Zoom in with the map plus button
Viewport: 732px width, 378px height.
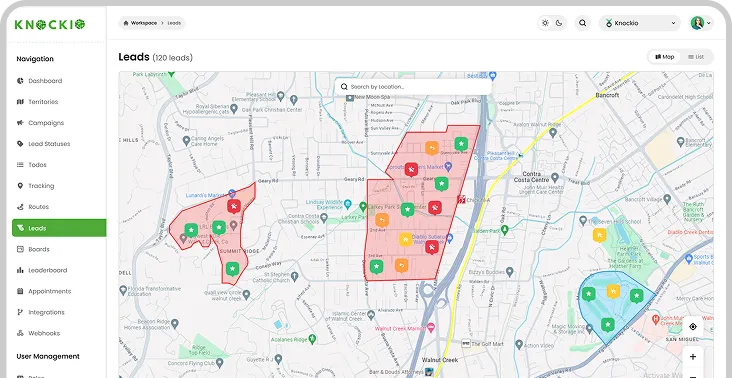[x=693, y=357]
